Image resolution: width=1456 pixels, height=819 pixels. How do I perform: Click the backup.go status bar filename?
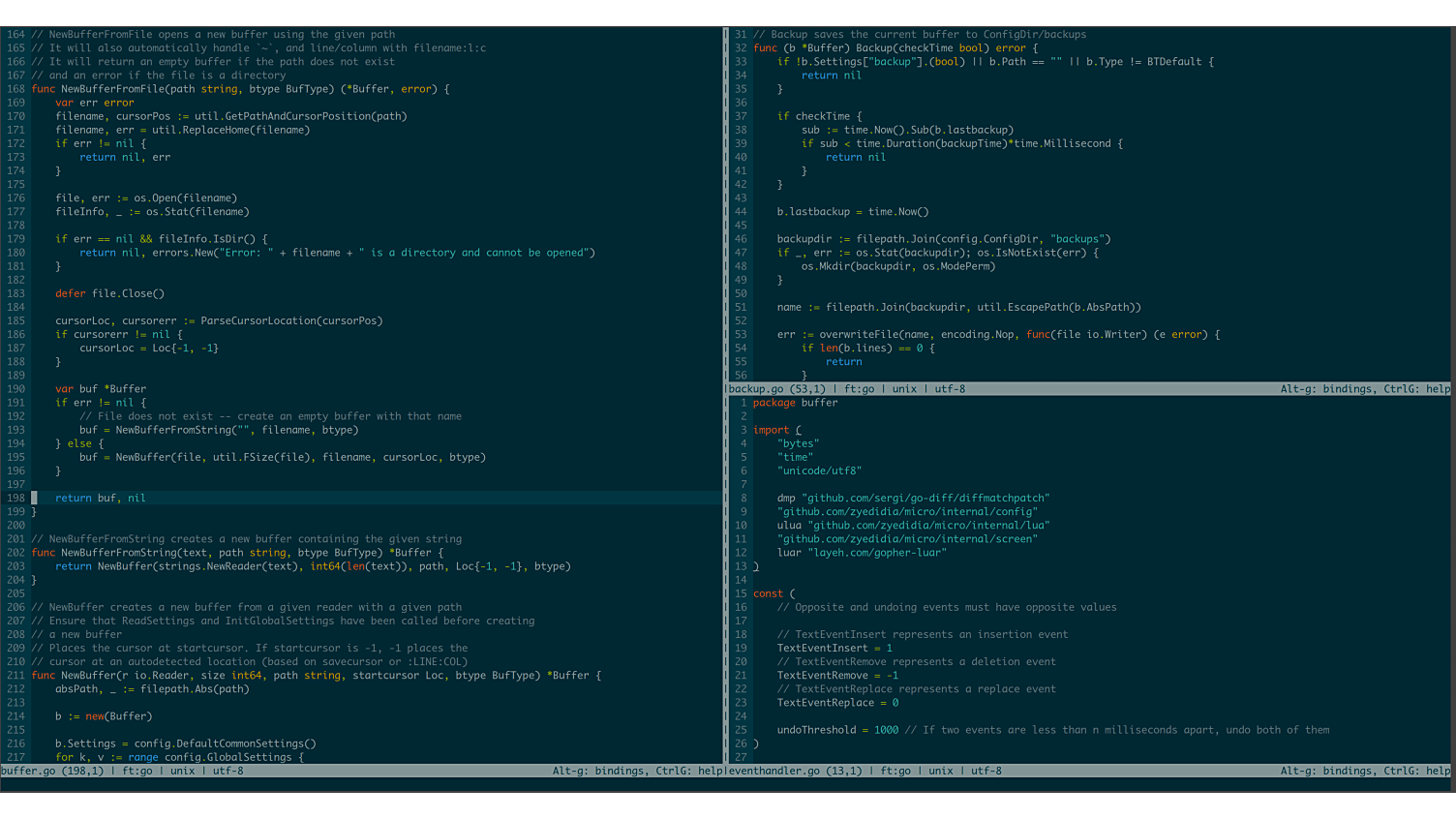756,388
